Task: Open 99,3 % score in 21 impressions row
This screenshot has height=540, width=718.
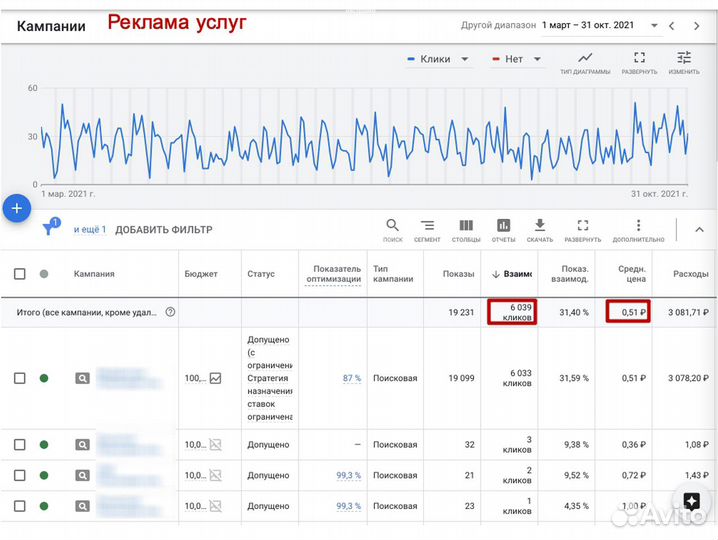Action: click(348, 475)
